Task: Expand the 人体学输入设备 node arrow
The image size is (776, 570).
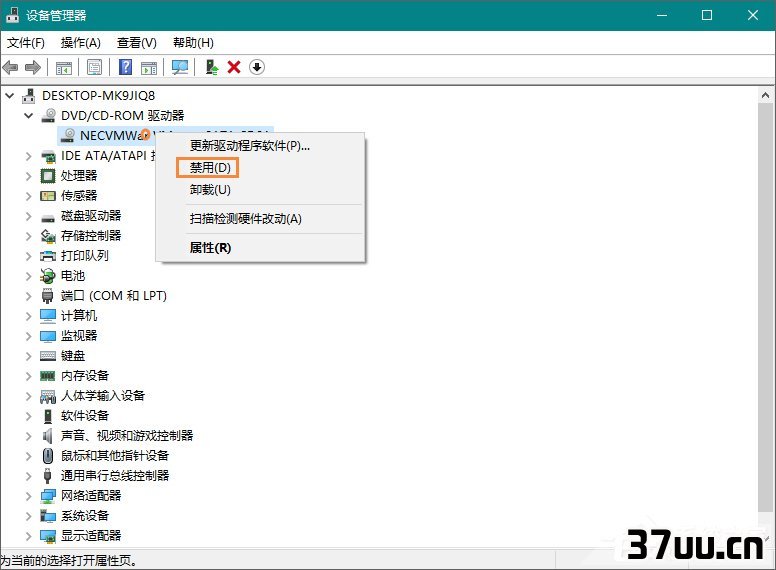Action: click(x=29, y=396)
